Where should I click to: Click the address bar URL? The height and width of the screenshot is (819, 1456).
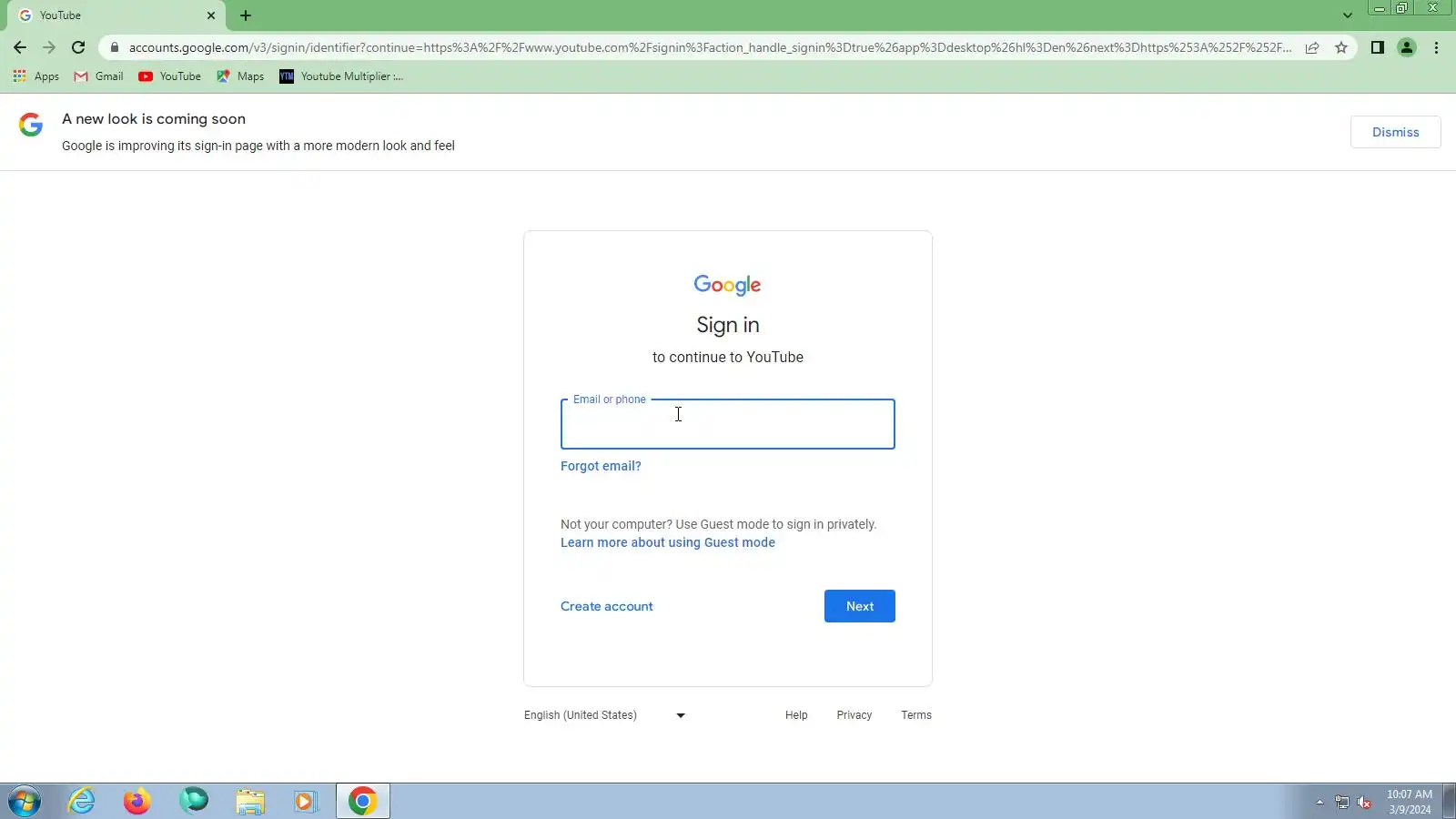[x=710, y=47]
